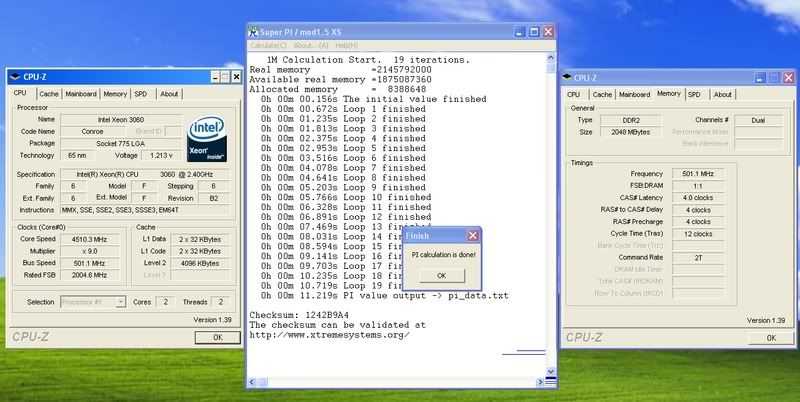Click the xtremesystems.org URL text
The image size is (800, 402).
[330, 335]
